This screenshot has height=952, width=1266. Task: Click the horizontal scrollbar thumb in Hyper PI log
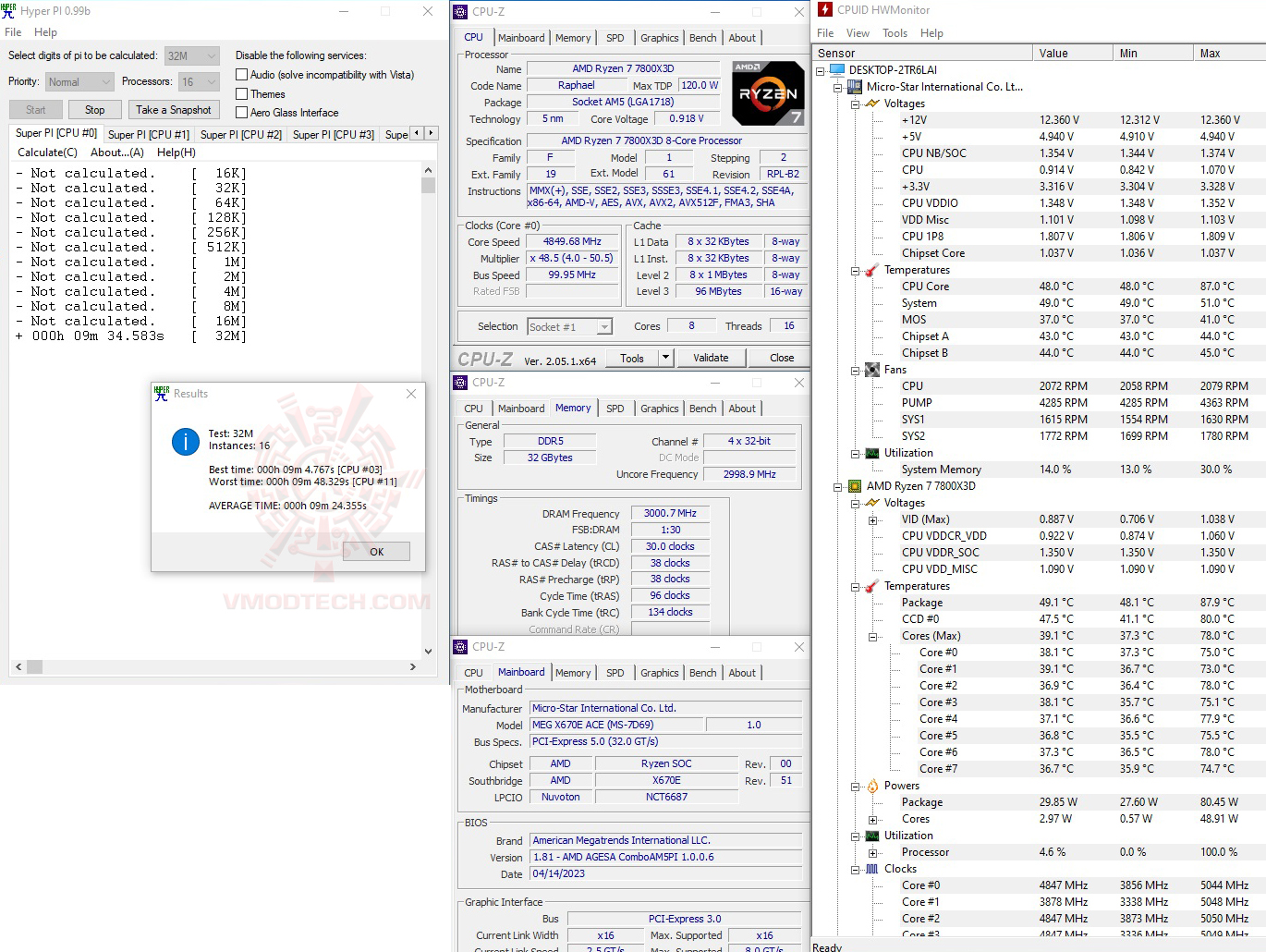coord(34,666)
